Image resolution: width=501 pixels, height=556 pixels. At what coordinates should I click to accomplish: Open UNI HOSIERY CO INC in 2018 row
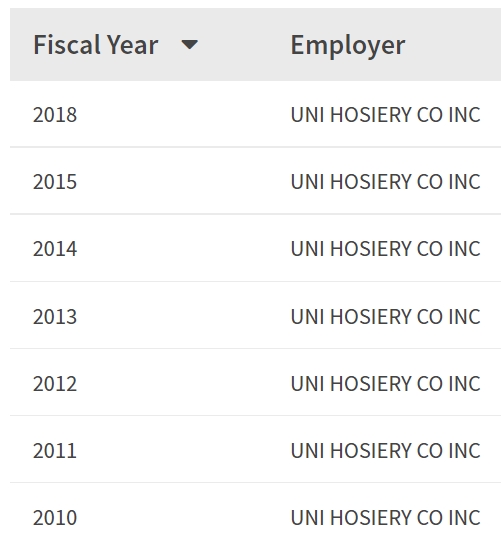[385, 115]
